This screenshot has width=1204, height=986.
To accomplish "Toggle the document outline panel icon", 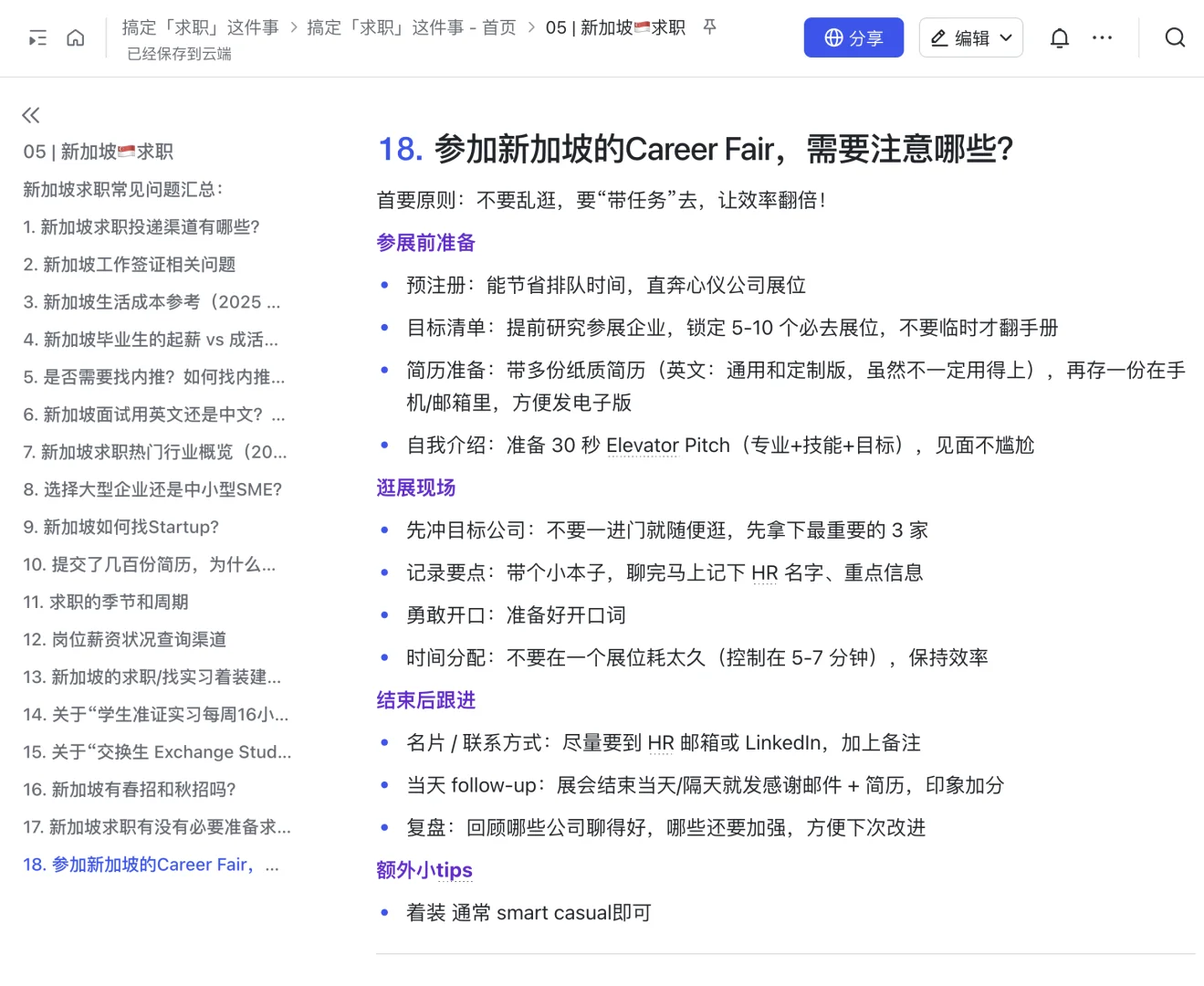I will (x=37, y=37).
